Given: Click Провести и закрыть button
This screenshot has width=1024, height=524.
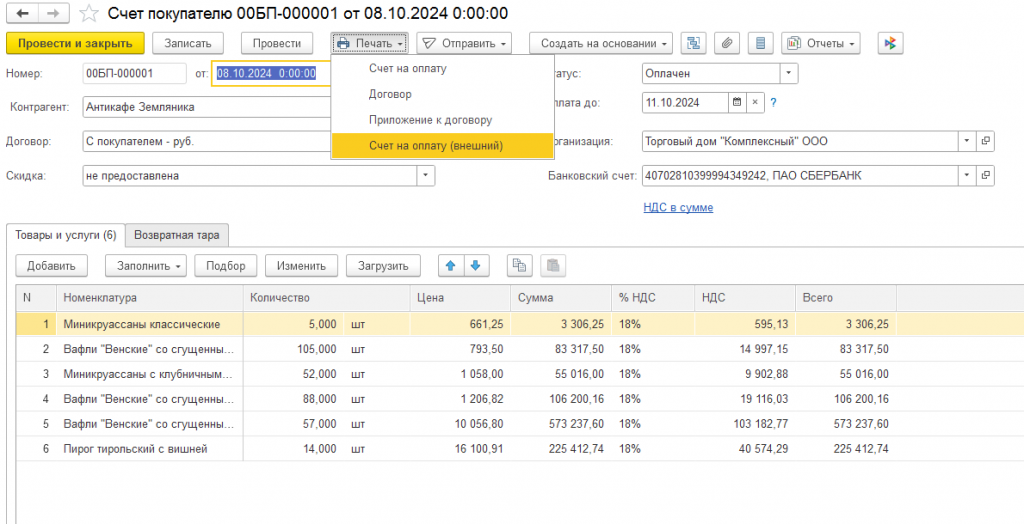Looking at the screenshot, I should point(74,43).
